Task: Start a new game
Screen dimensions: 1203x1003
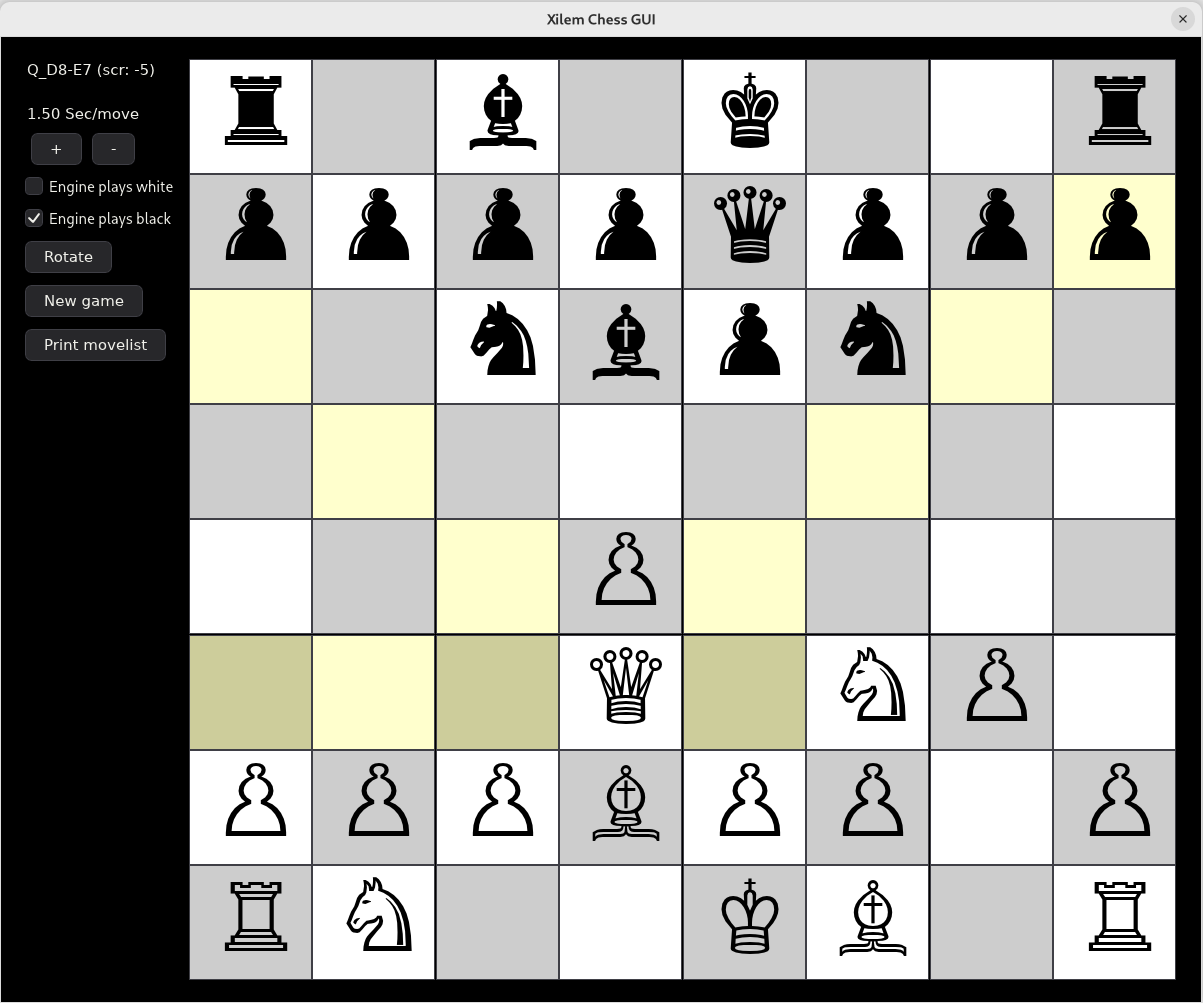Action: pyautogui.click(x=84, y=301)
